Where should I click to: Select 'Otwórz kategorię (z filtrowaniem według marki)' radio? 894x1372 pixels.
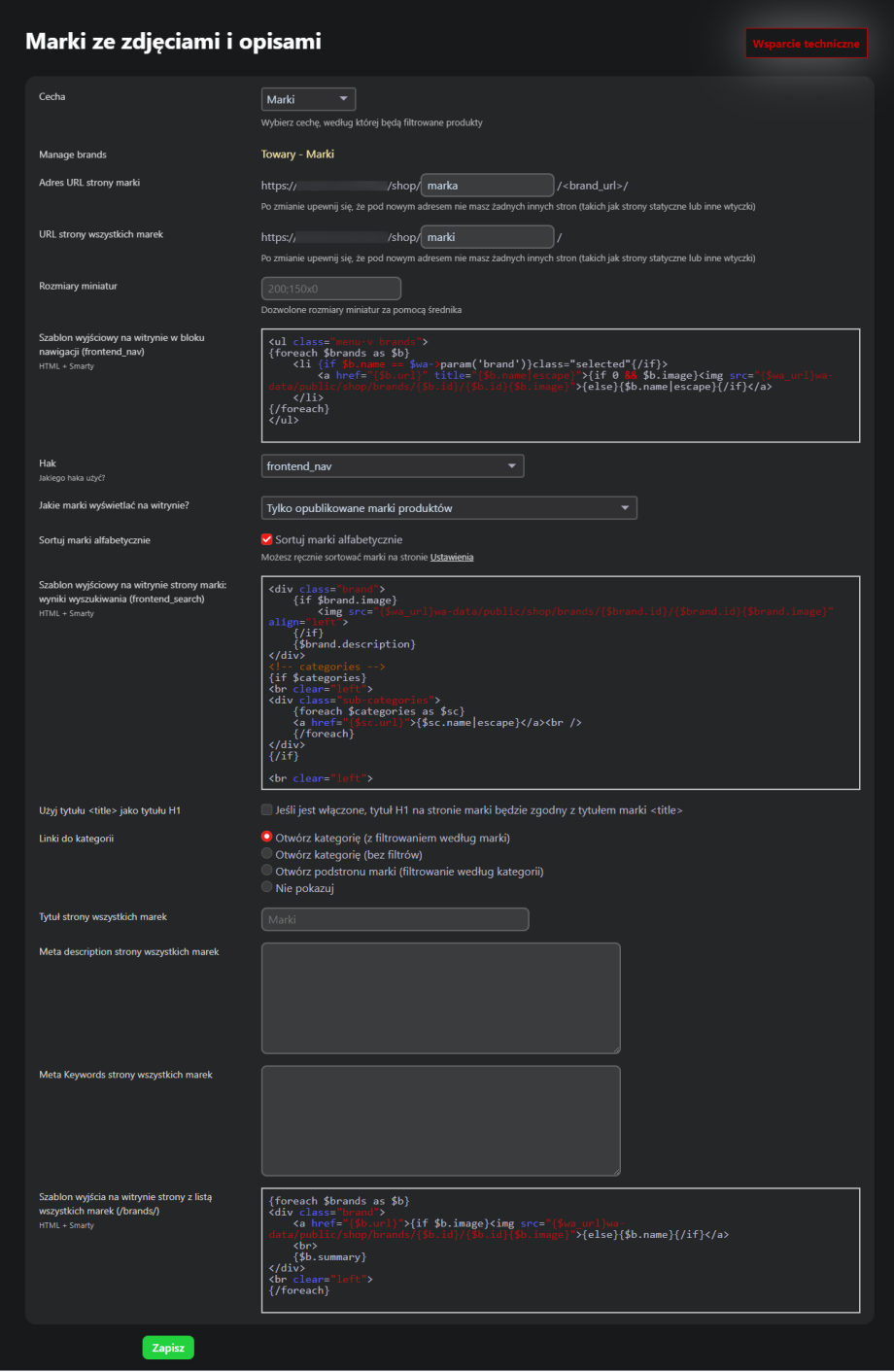click(267, 837)
